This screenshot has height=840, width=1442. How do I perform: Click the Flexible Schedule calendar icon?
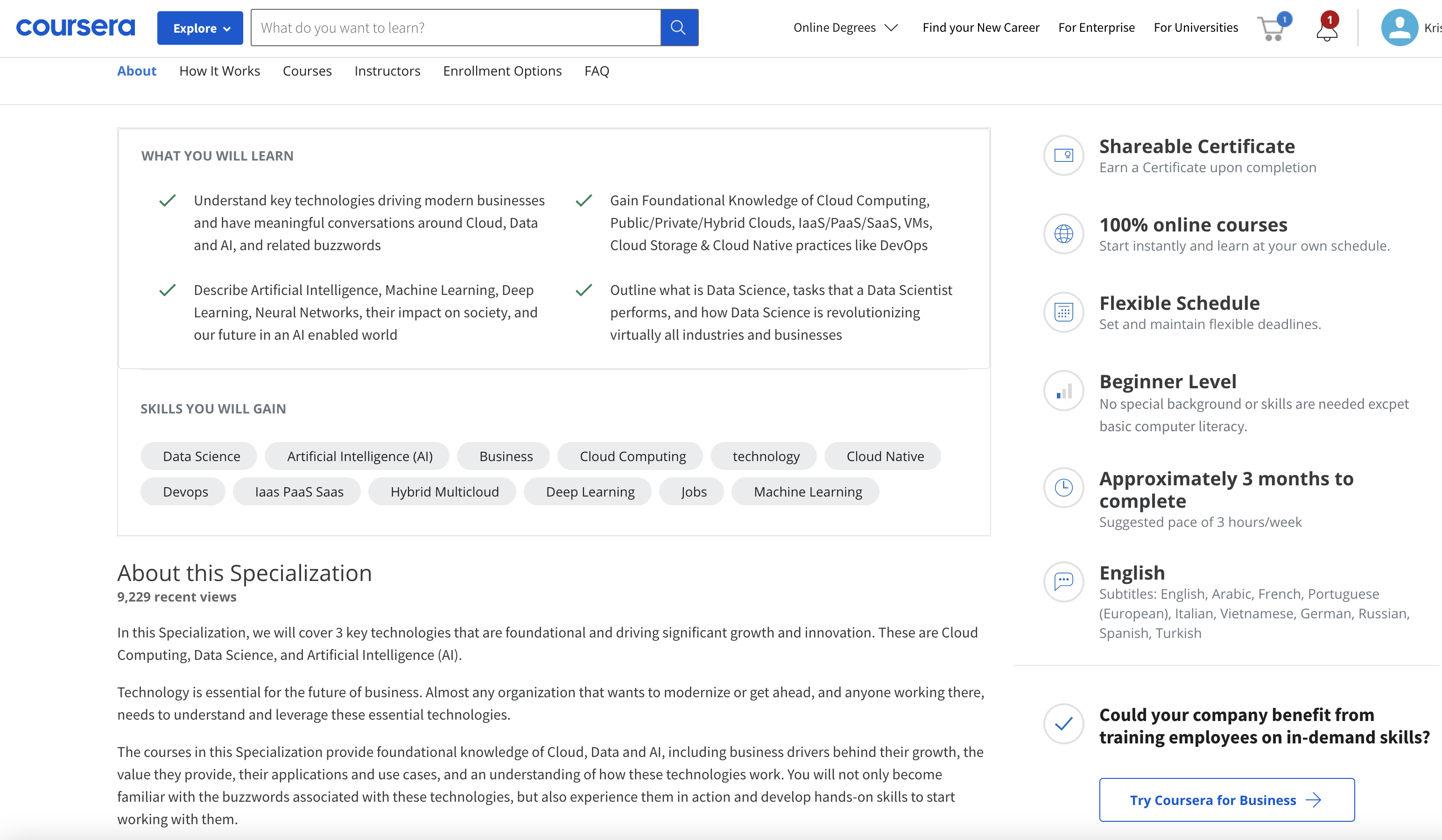pyautogui.click(x=1063, y=312)
